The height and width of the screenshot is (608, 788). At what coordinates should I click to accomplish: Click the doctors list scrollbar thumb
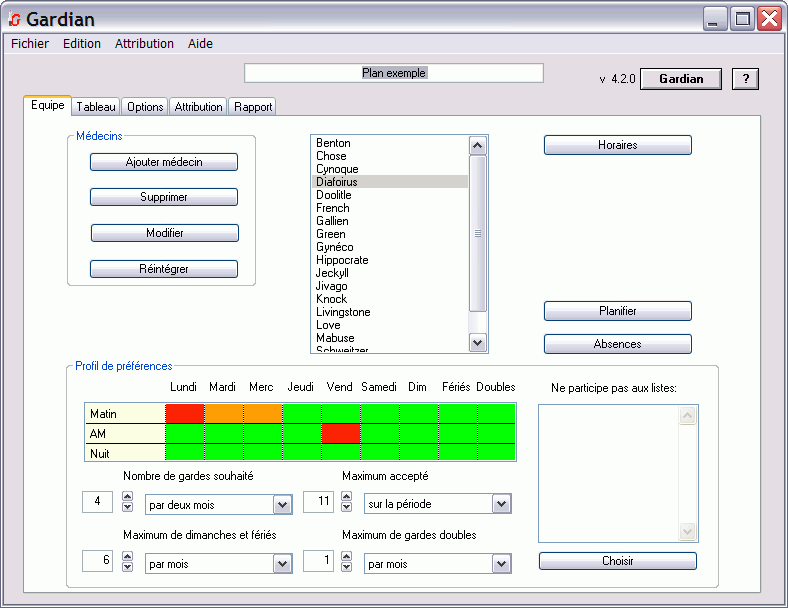click(477, 234)
